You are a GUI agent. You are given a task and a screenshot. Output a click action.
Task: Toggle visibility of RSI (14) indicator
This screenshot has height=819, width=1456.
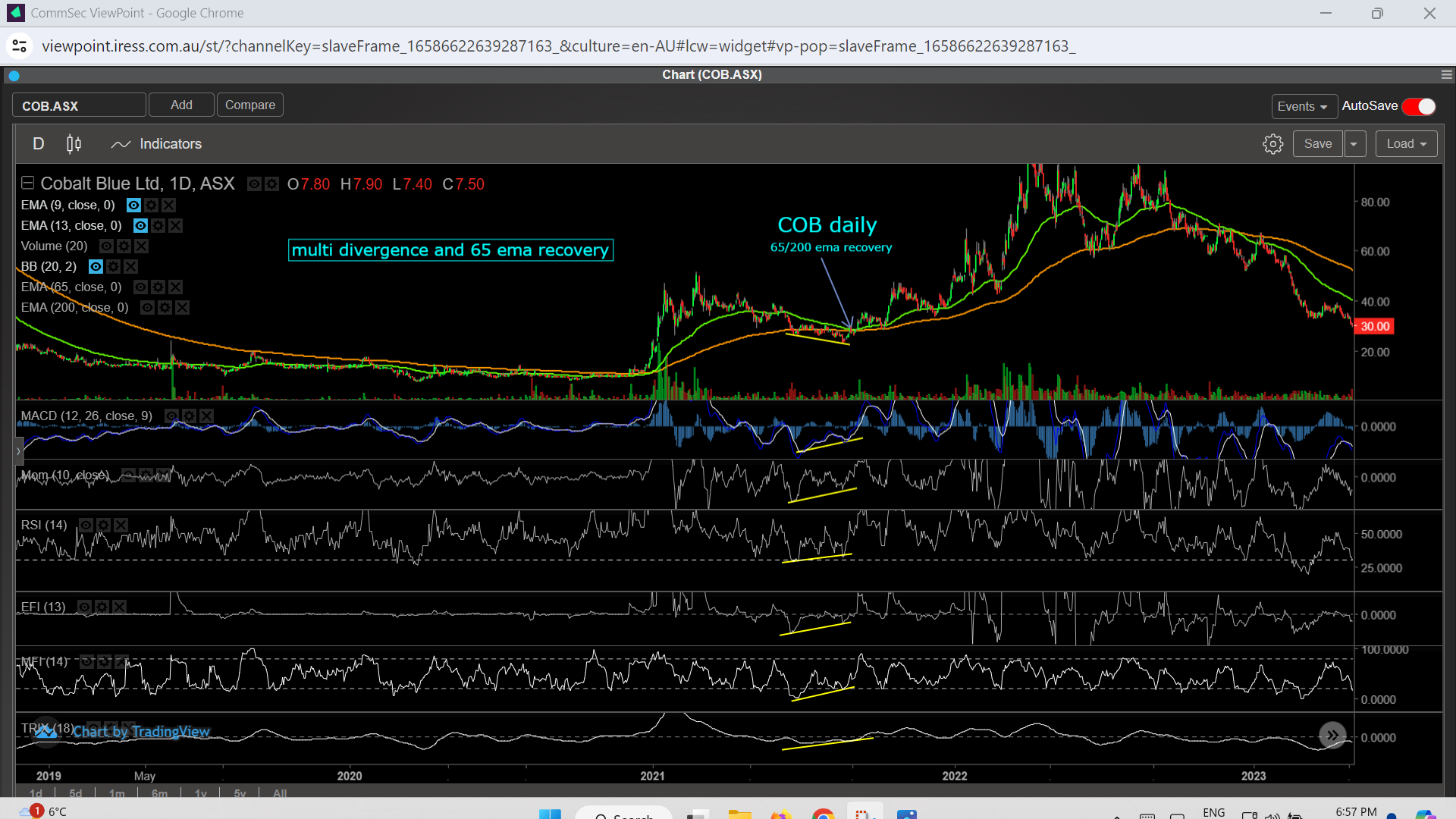tap(86, 525)
